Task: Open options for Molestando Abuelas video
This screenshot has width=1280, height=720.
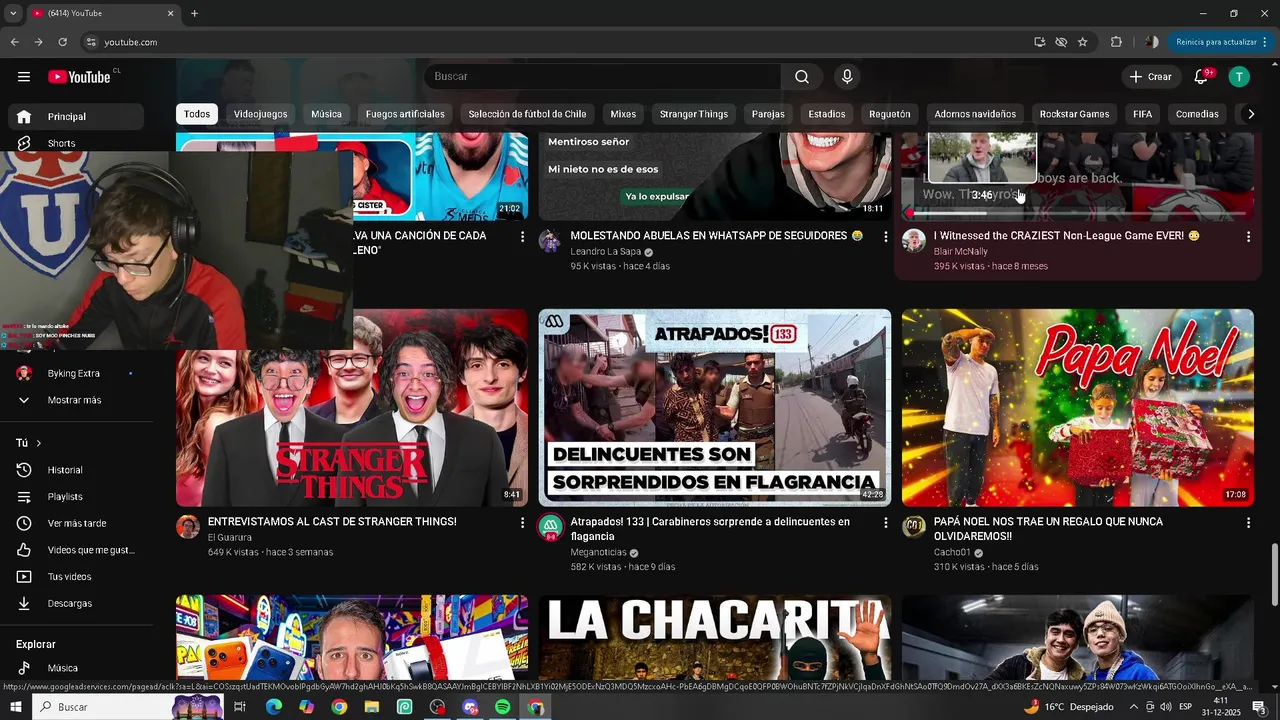Action: tap(885, 237)
